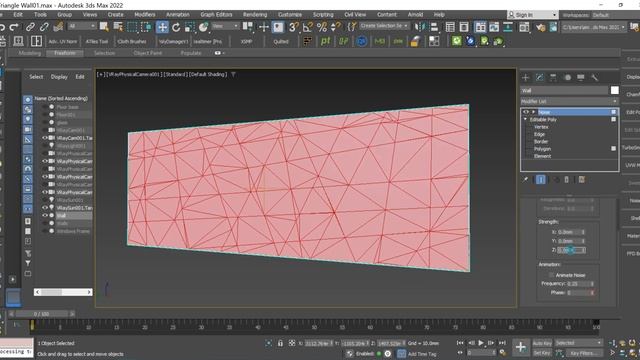Open the reference coordinate View dropdown
This screenshot has height=360, width=640.
point(225,26)
